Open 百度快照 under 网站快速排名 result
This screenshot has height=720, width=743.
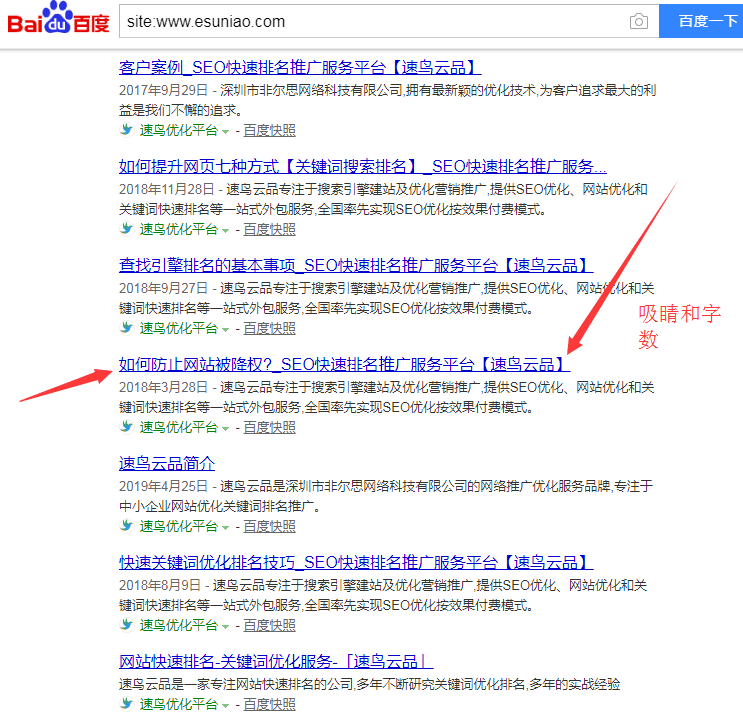[270, 705]
